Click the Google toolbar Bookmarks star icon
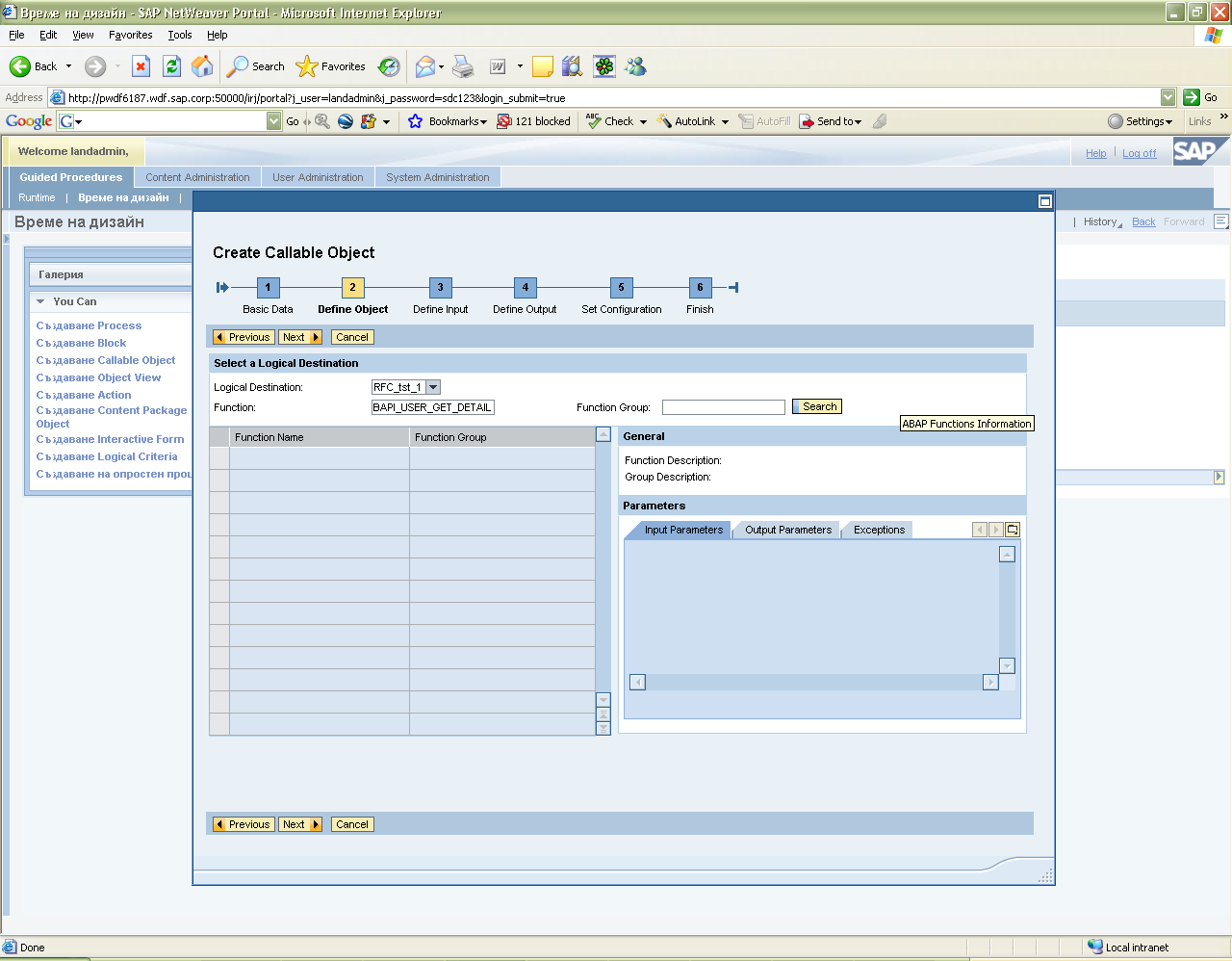 416,121
